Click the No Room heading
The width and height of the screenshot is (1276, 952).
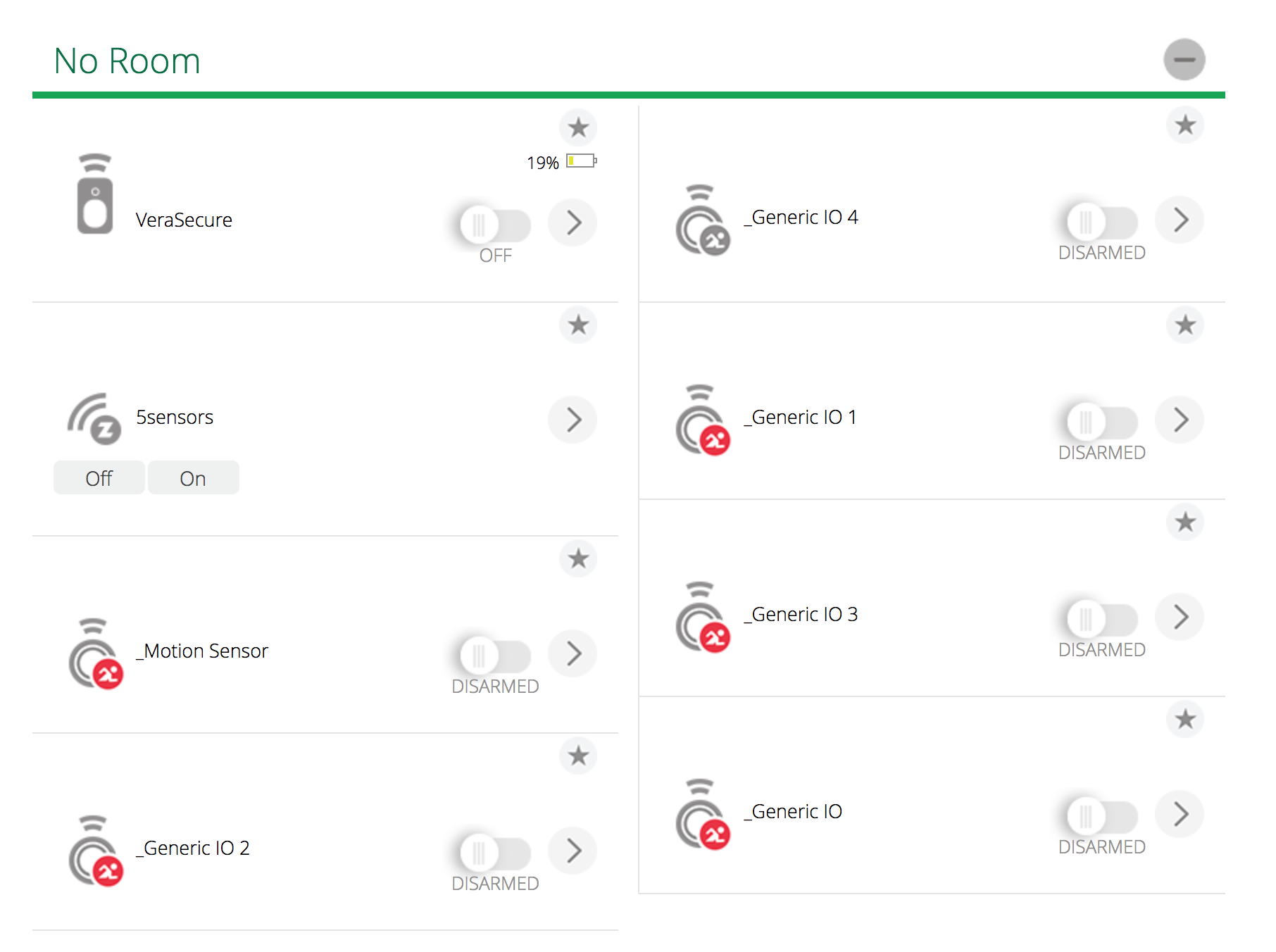(127, 61)
